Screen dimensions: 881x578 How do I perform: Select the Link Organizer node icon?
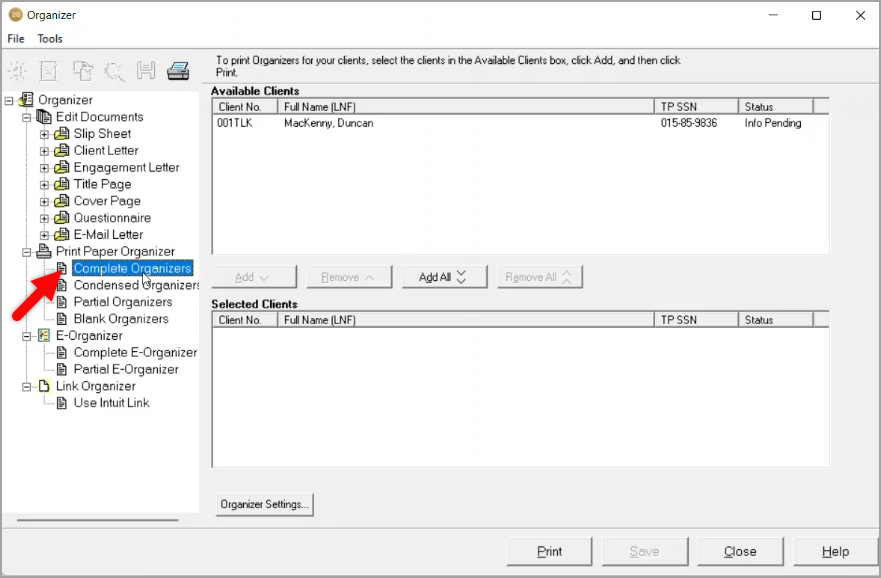pos(44,386)
